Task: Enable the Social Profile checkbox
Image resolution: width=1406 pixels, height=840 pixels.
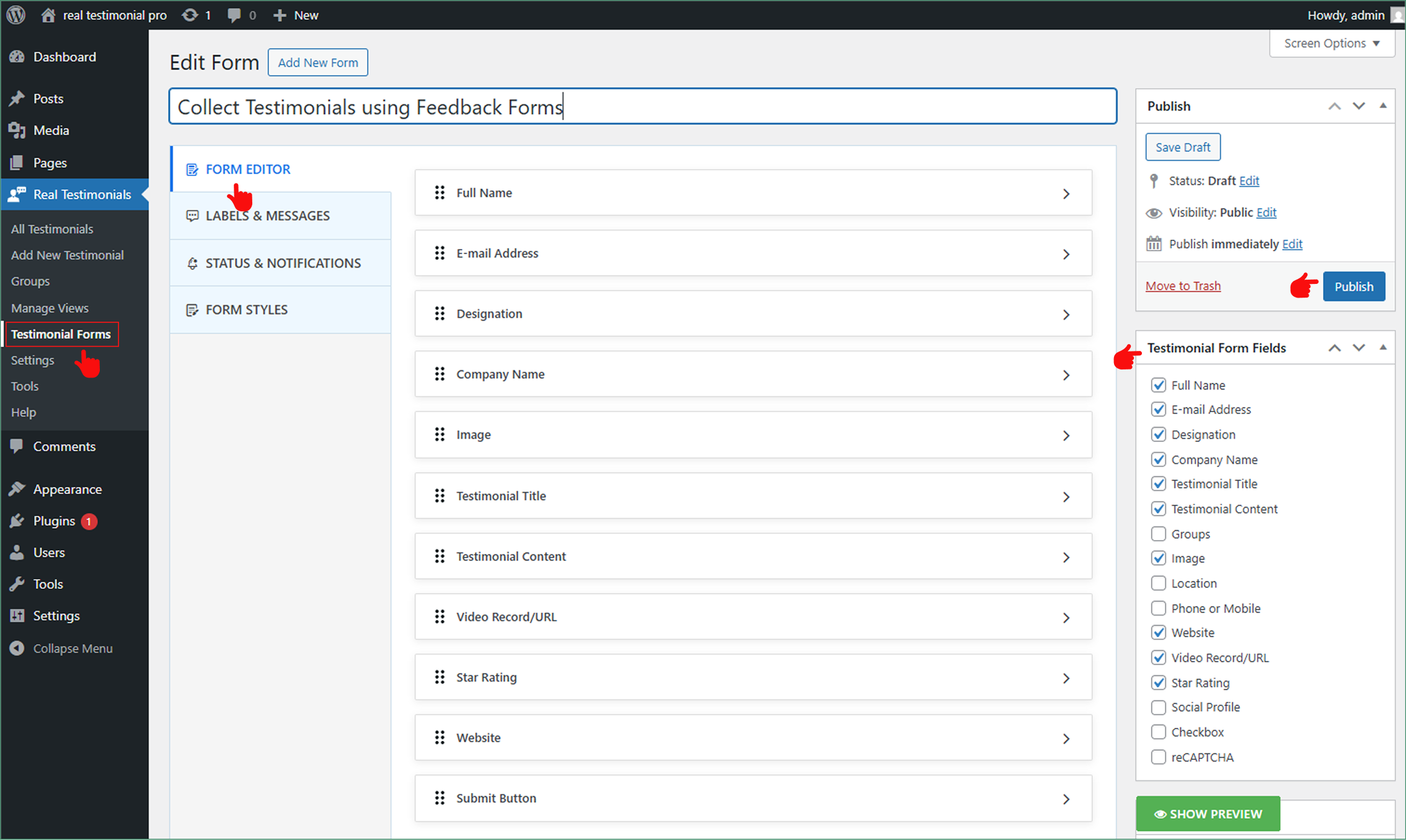Action: pyautogui.click(x=1159, y=707)
